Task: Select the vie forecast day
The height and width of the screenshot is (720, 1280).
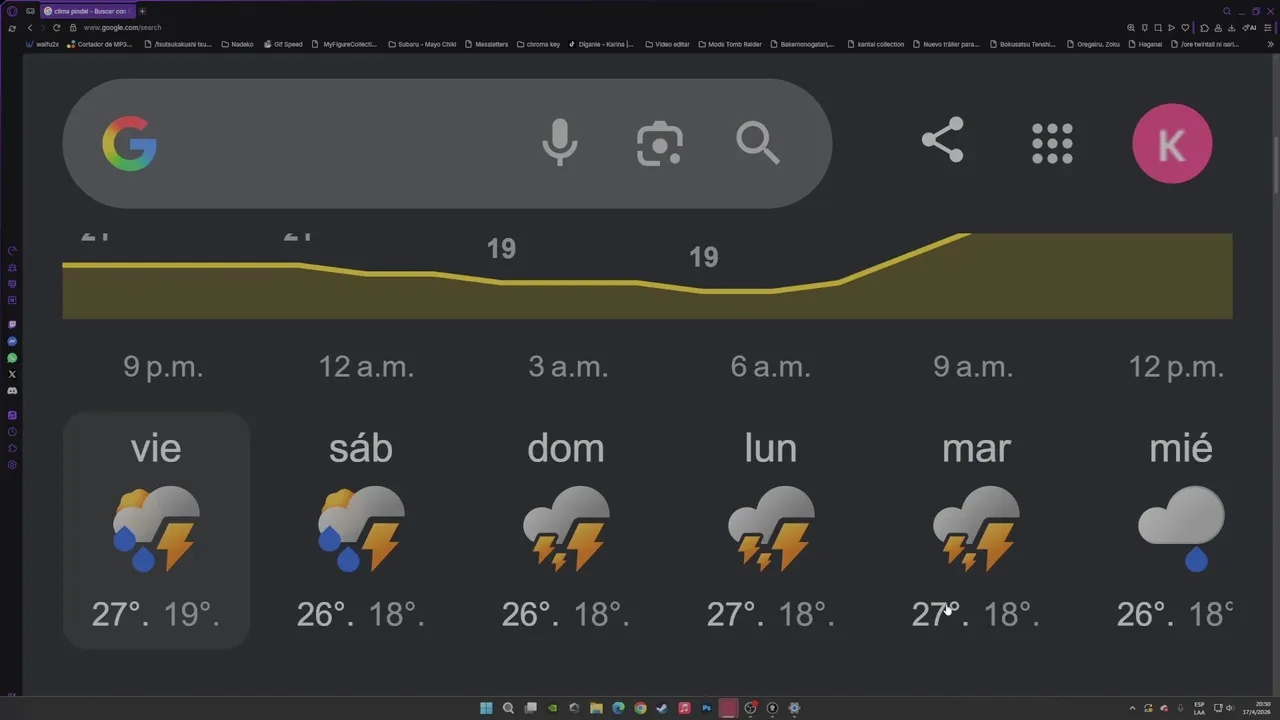Action: pyautogui.click(x=156, y=530)
